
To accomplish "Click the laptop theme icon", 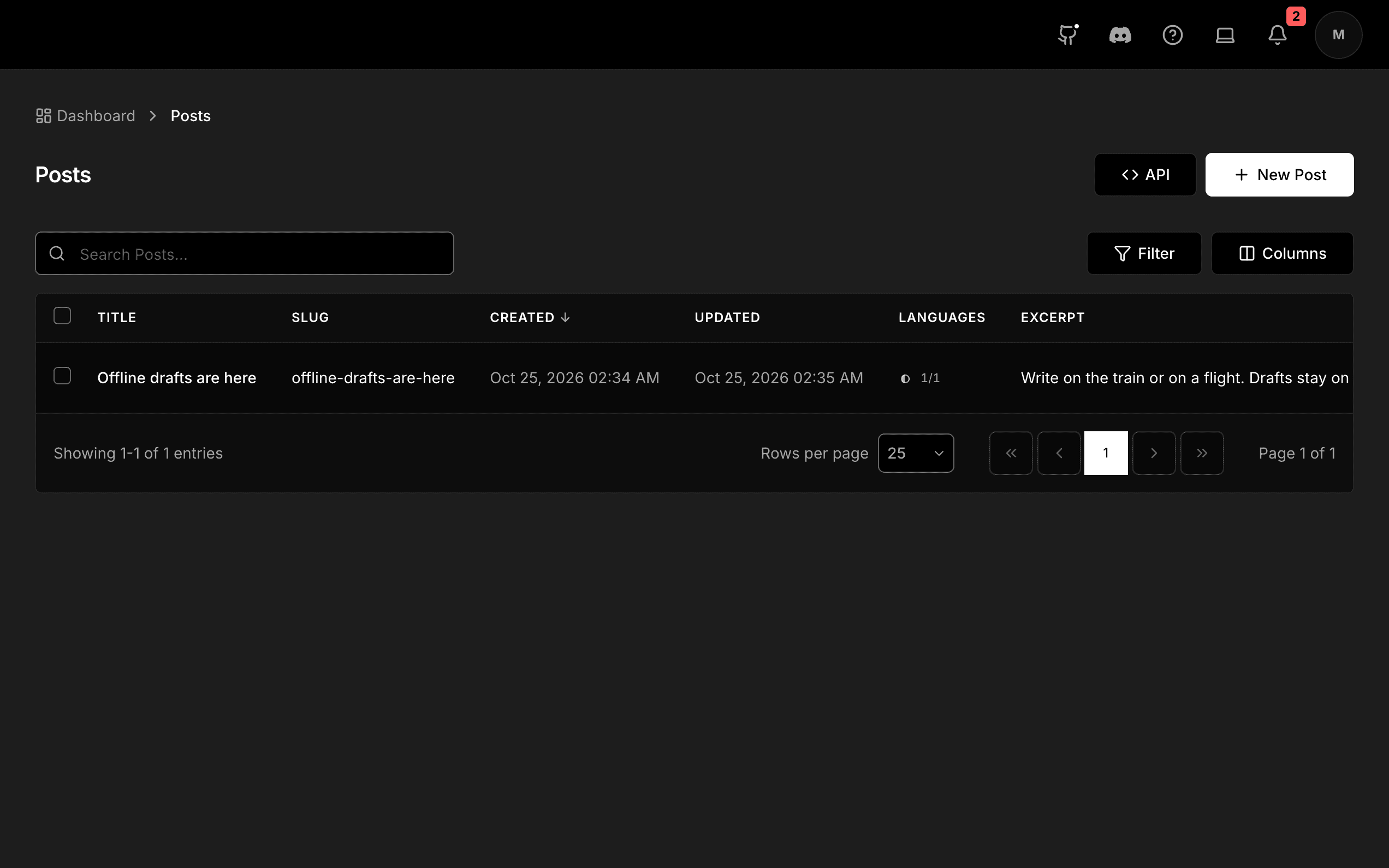I will pyautogui.click(x=1225, y=35).
